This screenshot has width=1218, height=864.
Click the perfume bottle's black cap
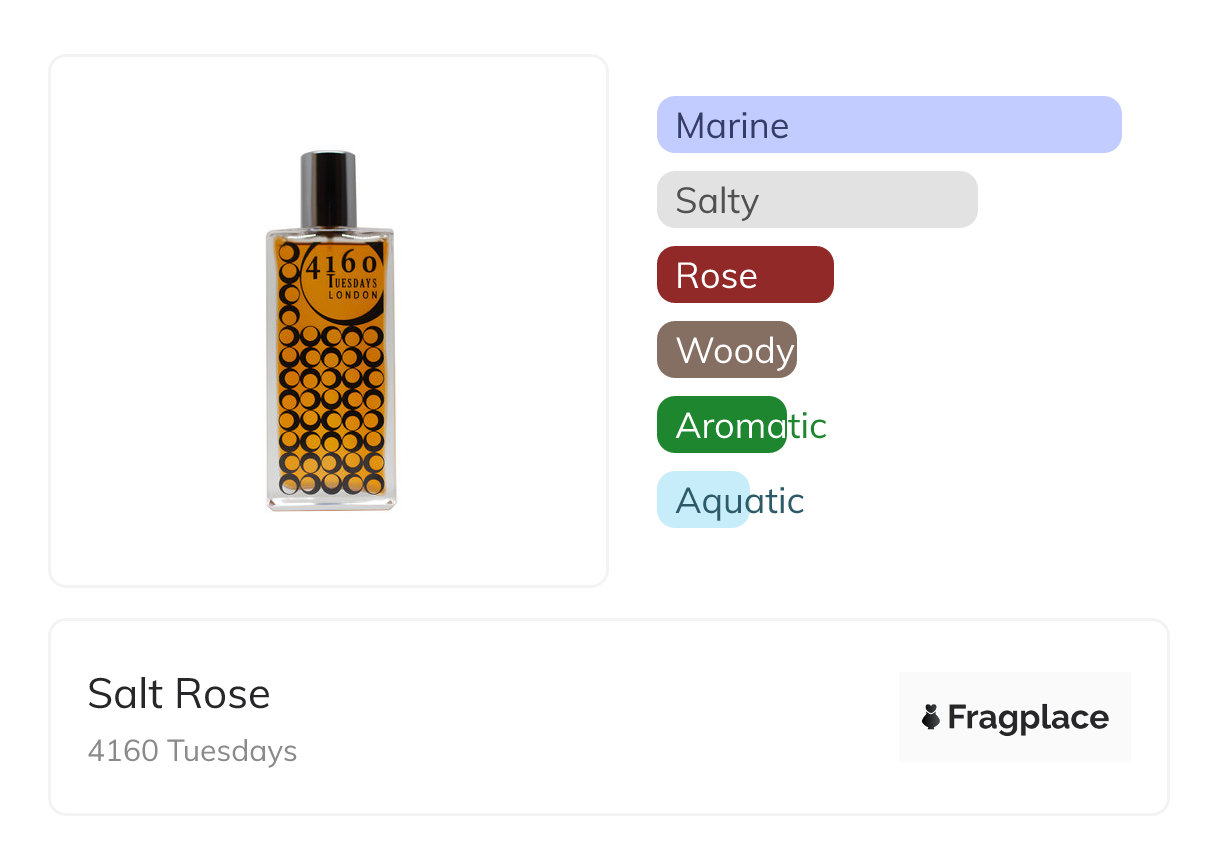pyautogui.click(x=329, y=187)
